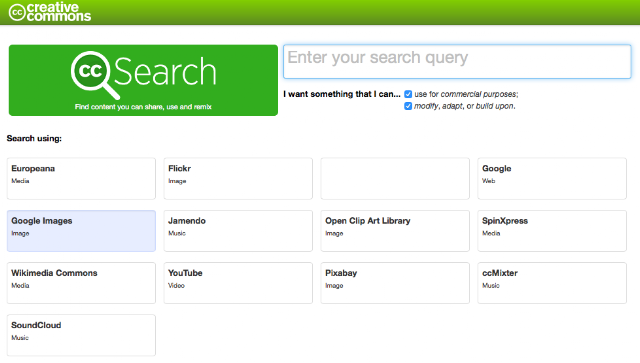The height and width of the screenshot is (363, 640).
Task: Toggle the use for commercial purposes checkbox
Action: 408,94
